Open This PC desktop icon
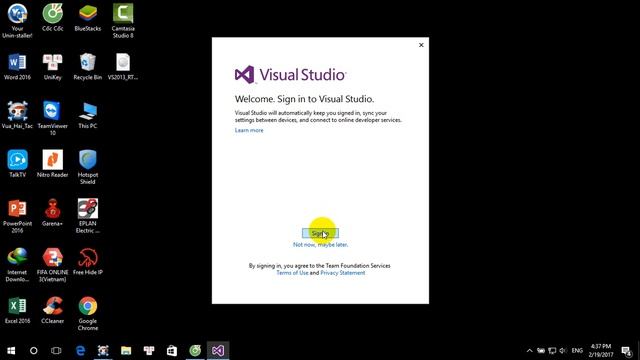 (88, 115)
